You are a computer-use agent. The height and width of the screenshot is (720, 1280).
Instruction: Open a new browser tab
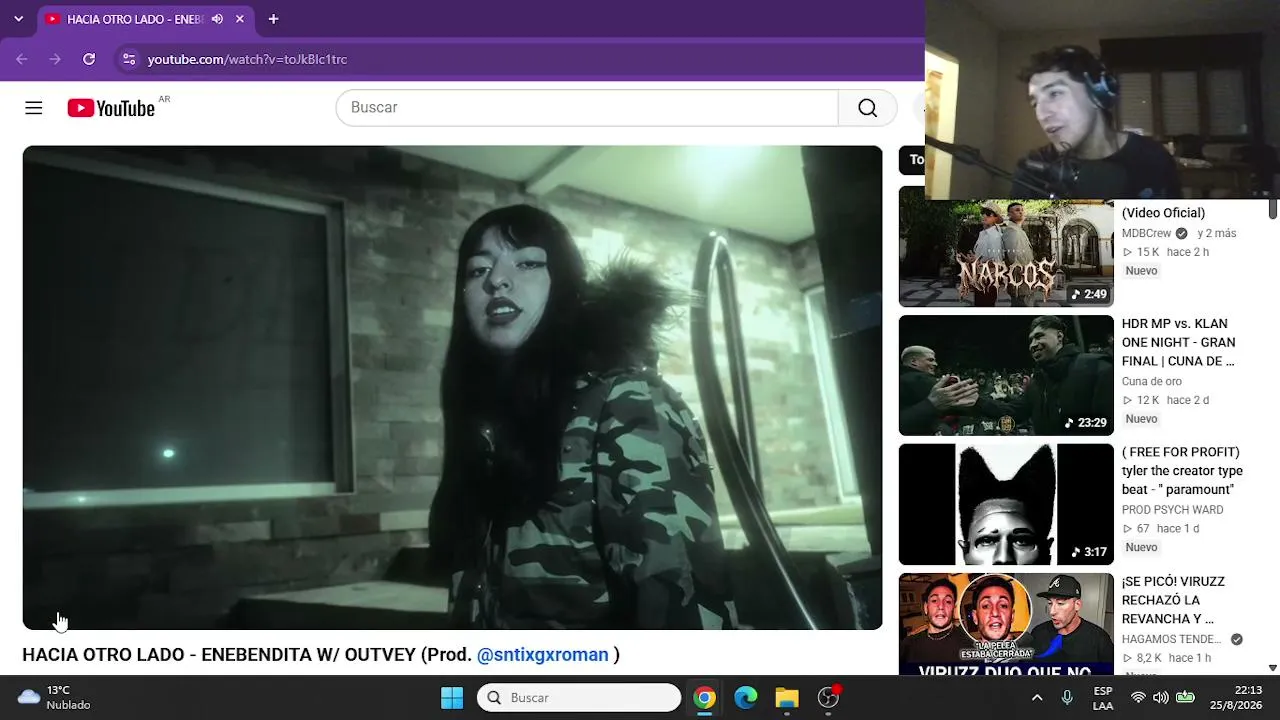[x=273, y=19]
